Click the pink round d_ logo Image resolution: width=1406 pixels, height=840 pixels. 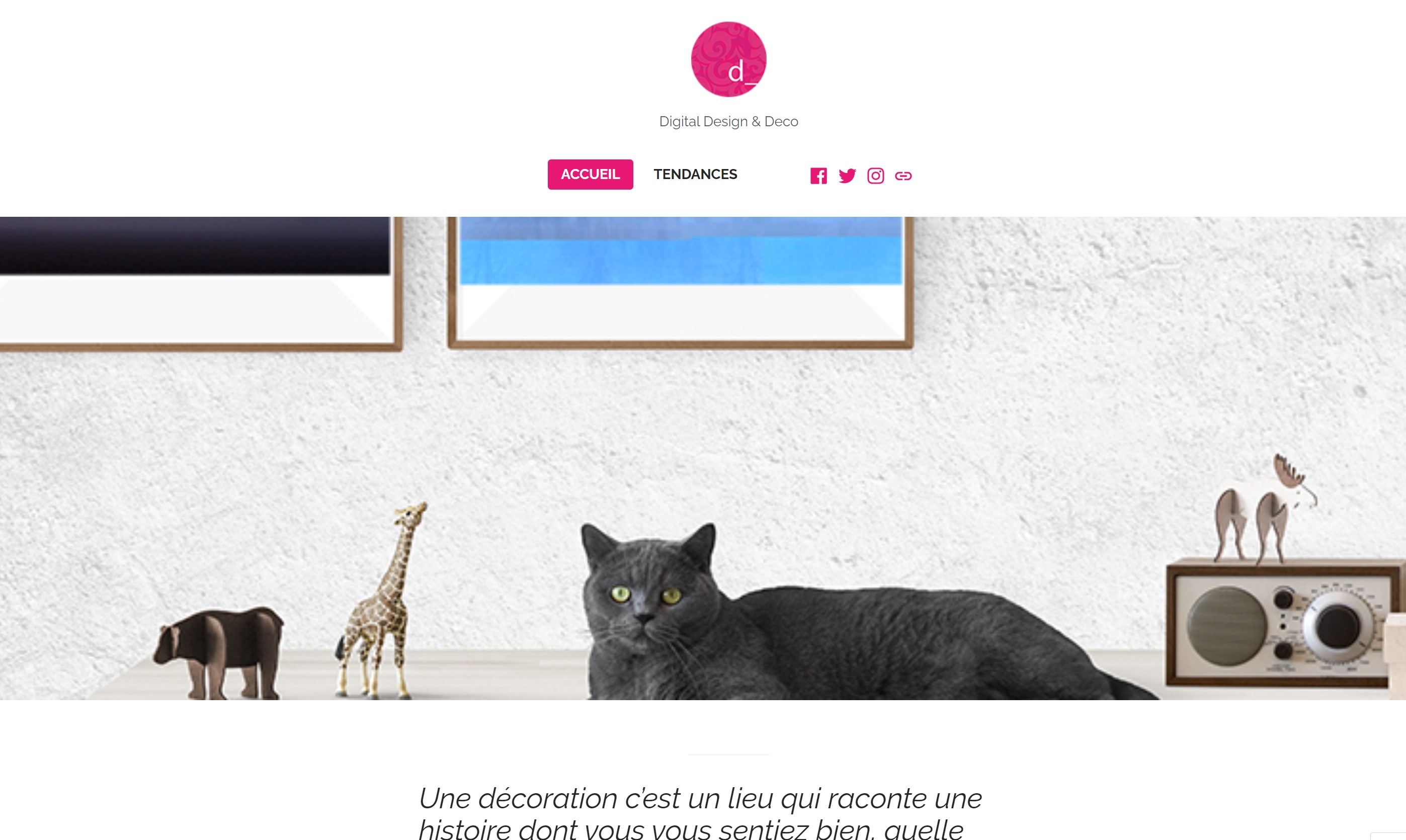pyautogui.click(x=728, y=59)
